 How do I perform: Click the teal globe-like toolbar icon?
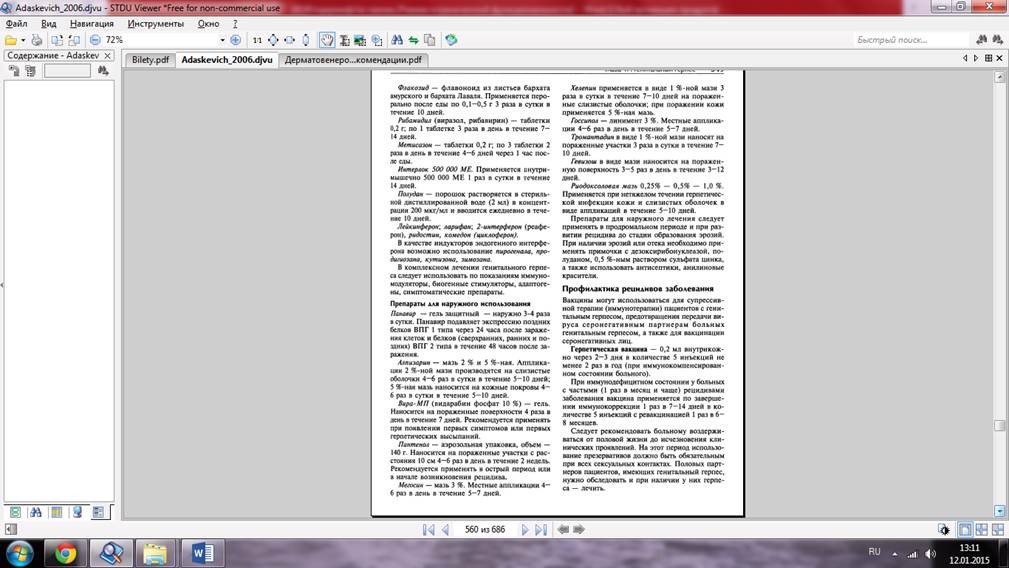tap(451, 40)
